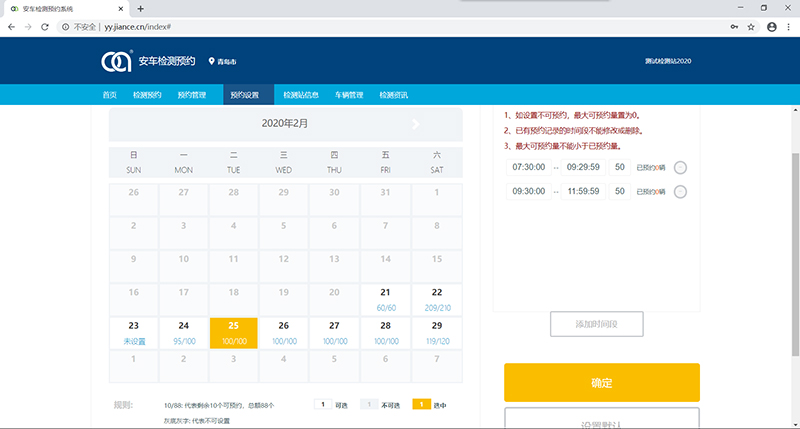Click the 选中 legend yellow swatch
This screenshot has height=429, width=800.
point(421,405)
